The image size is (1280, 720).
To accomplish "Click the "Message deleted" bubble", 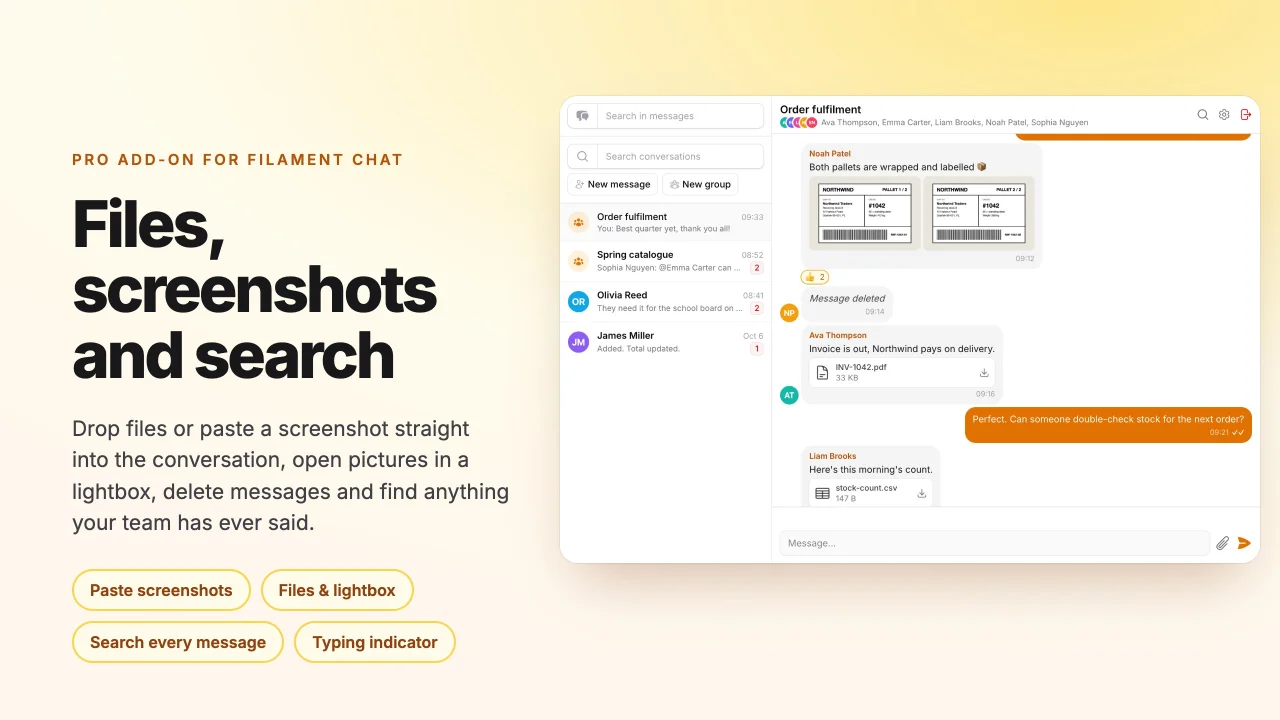I will click(x=847, y=303).
